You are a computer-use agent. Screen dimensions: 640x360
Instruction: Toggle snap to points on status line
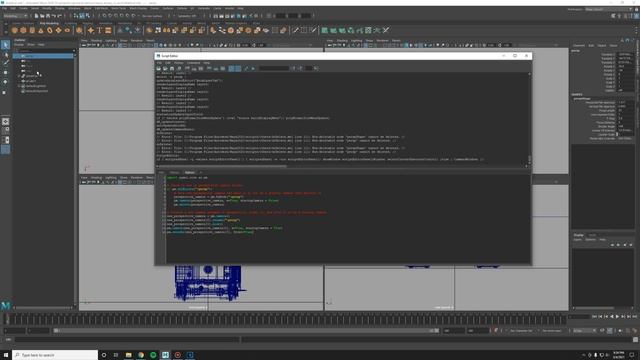point(116,16)
